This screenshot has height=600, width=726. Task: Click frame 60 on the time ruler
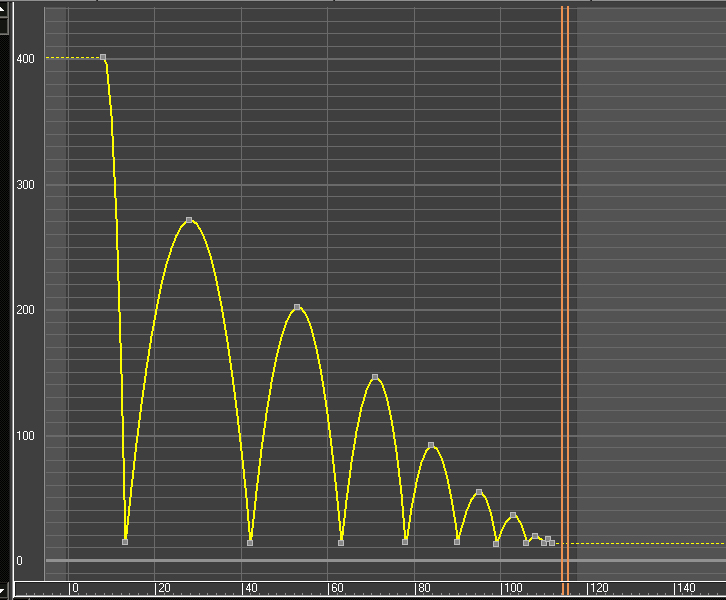pyautogui.click(x=338, y=588)
